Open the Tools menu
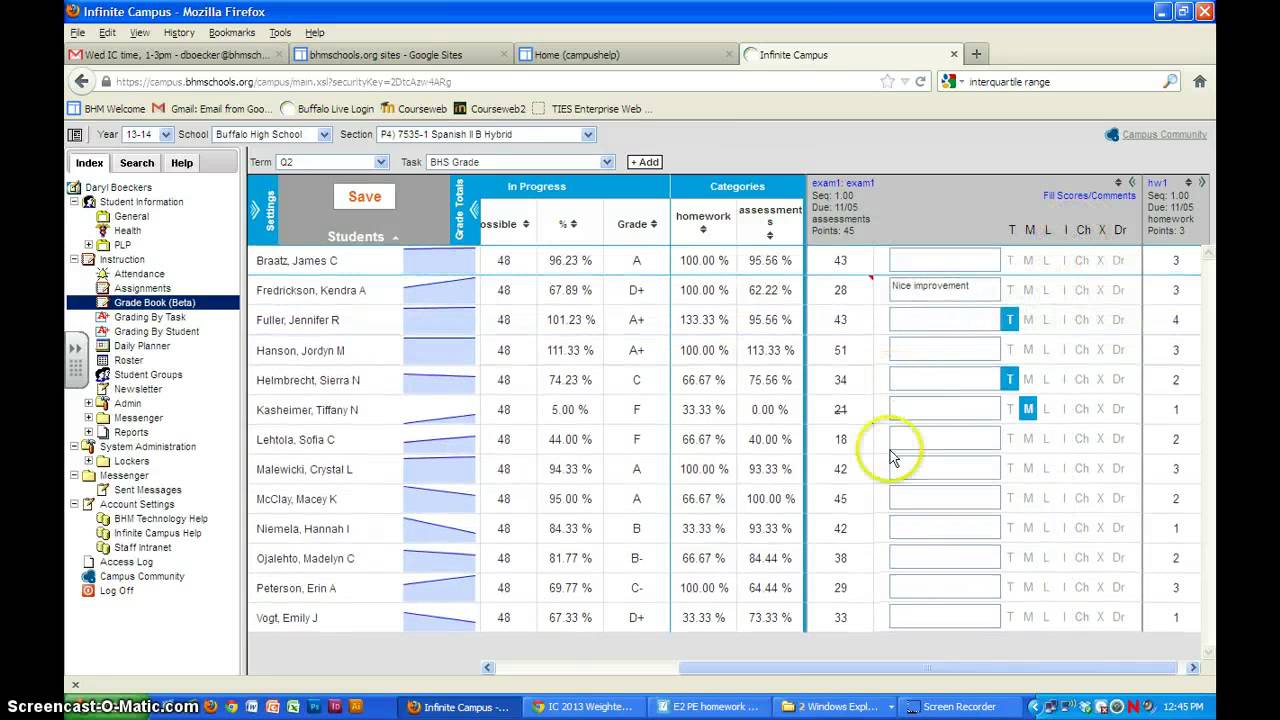Screen dimensions: 1280x720 pos(280,33)
